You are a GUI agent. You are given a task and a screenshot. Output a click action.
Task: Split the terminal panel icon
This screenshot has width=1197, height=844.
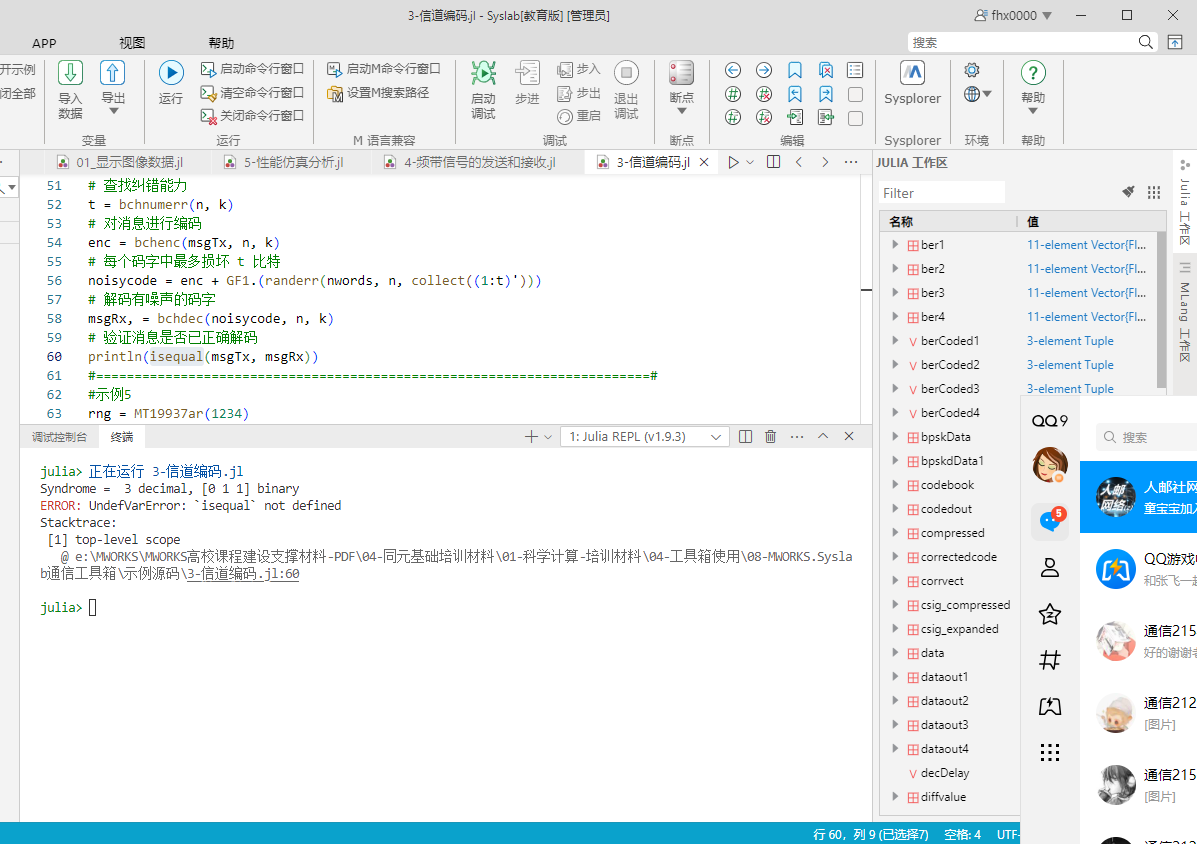746,436
